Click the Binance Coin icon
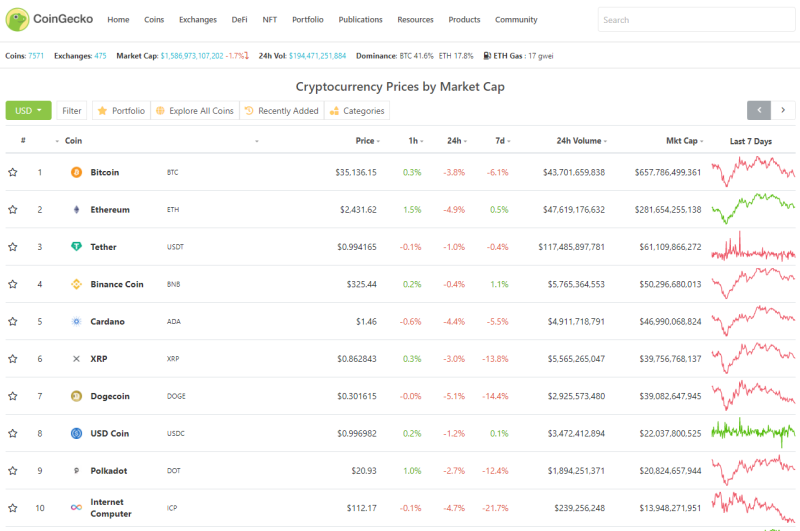Image resolution: width=800 pixels, height=531 pixels. 76,284
